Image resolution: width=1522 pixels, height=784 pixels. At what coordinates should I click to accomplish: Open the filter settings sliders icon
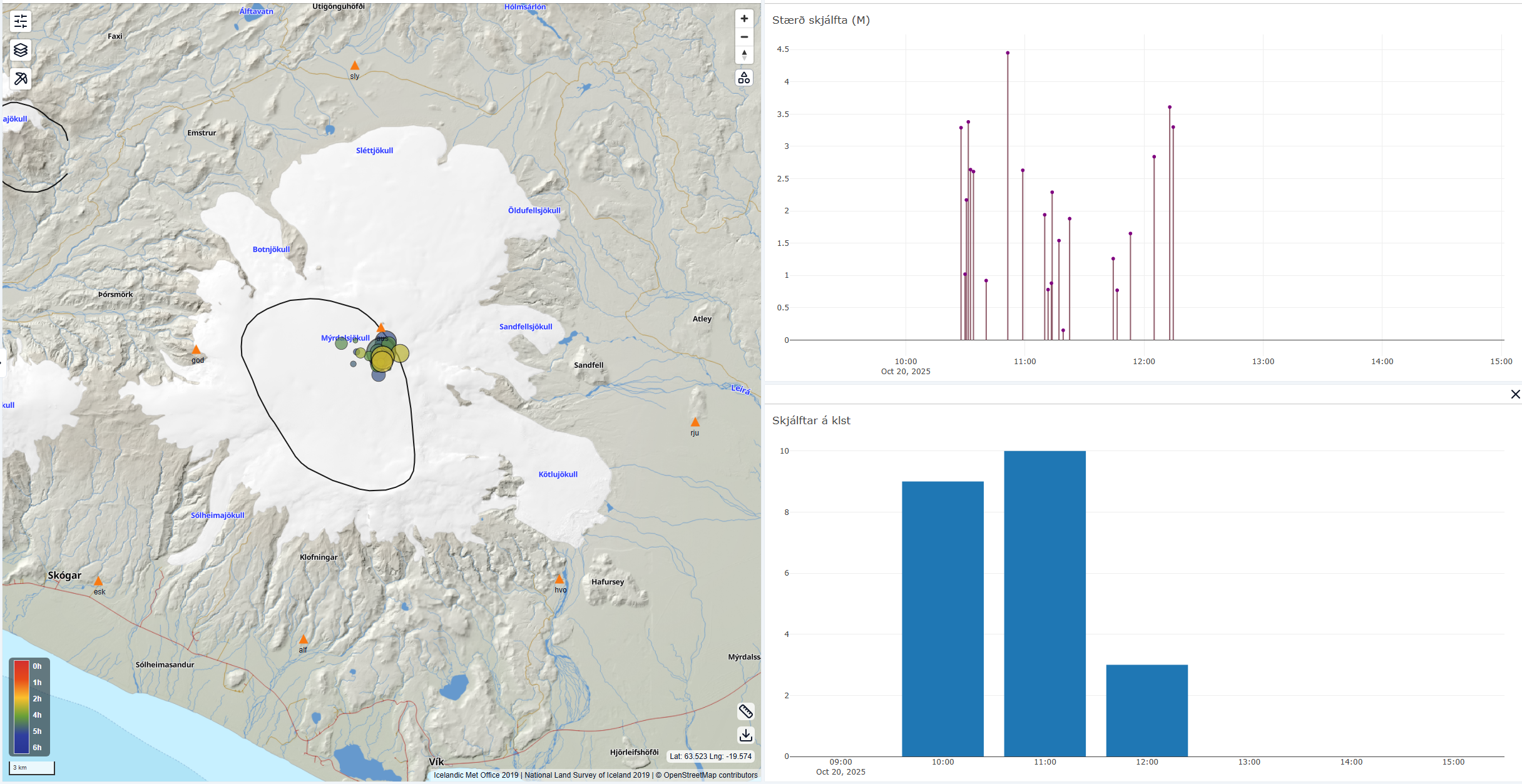[21, 22]
